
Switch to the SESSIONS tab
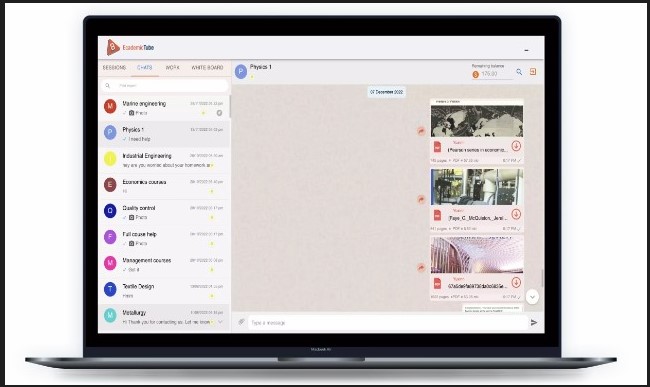[x=114, y=68]
